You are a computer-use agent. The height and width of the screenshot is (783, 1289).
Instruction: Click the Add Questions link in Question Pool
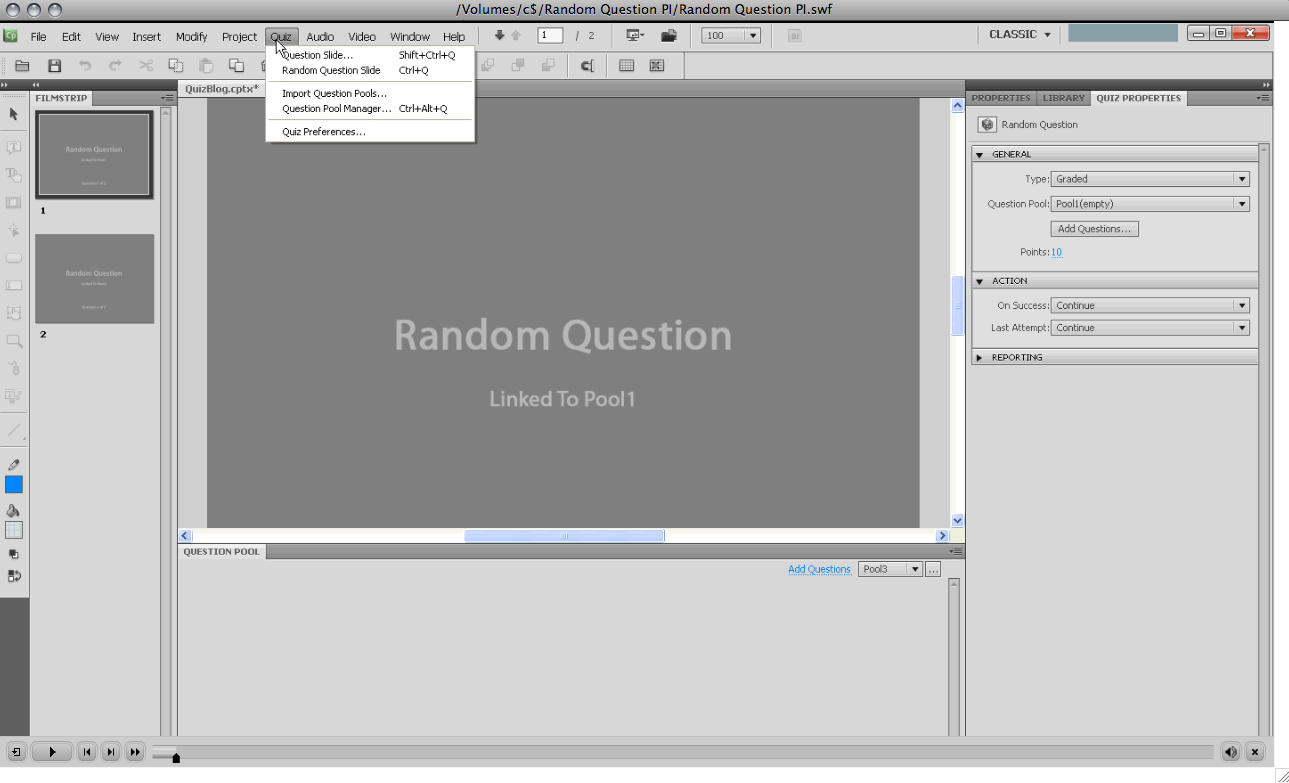[819, 569]
